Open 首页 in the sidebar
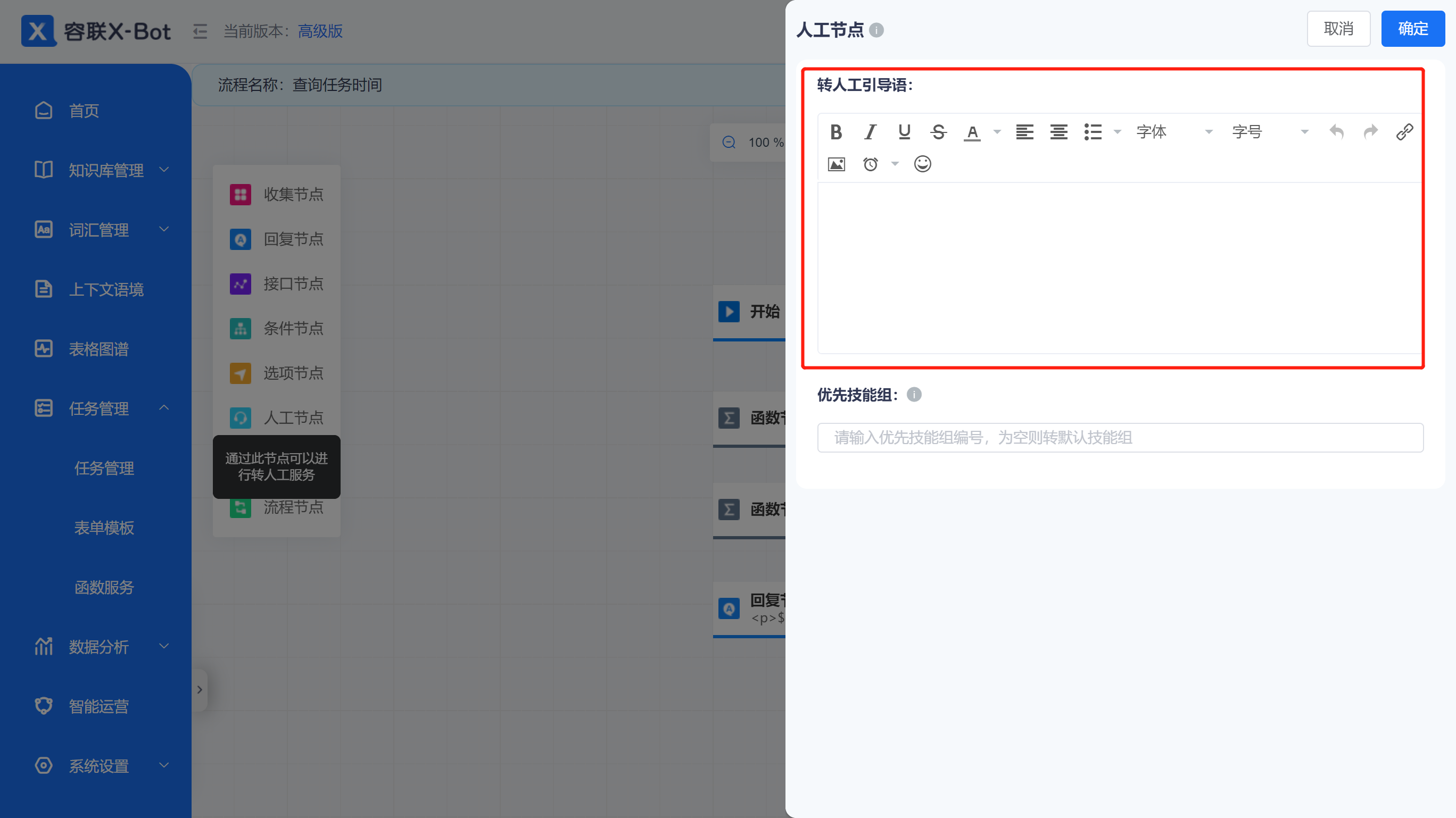 click(x=96, y=111)
